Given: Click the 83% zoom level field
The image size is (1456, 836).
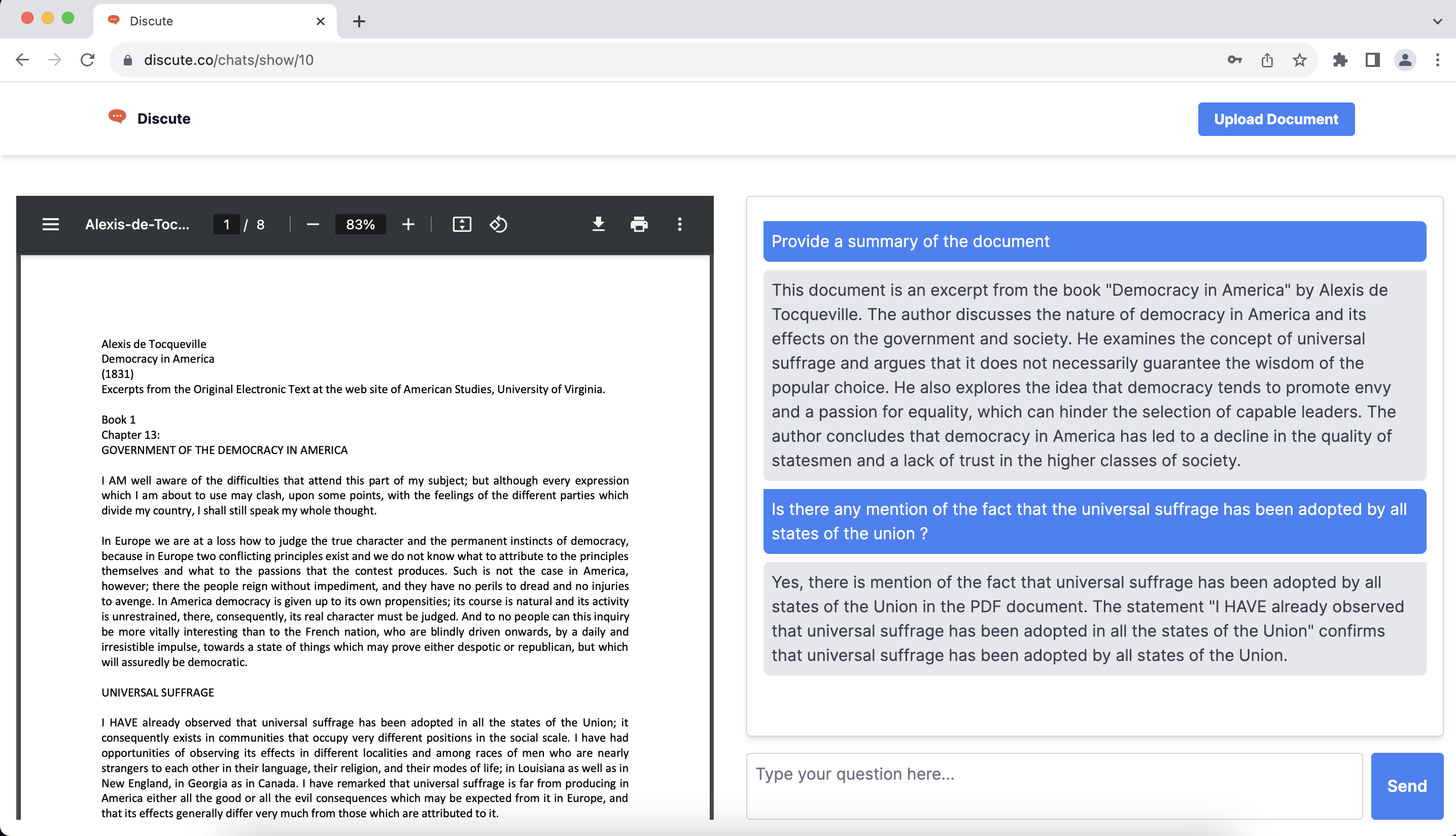Looking at the screenshot, I should (360, 225).
